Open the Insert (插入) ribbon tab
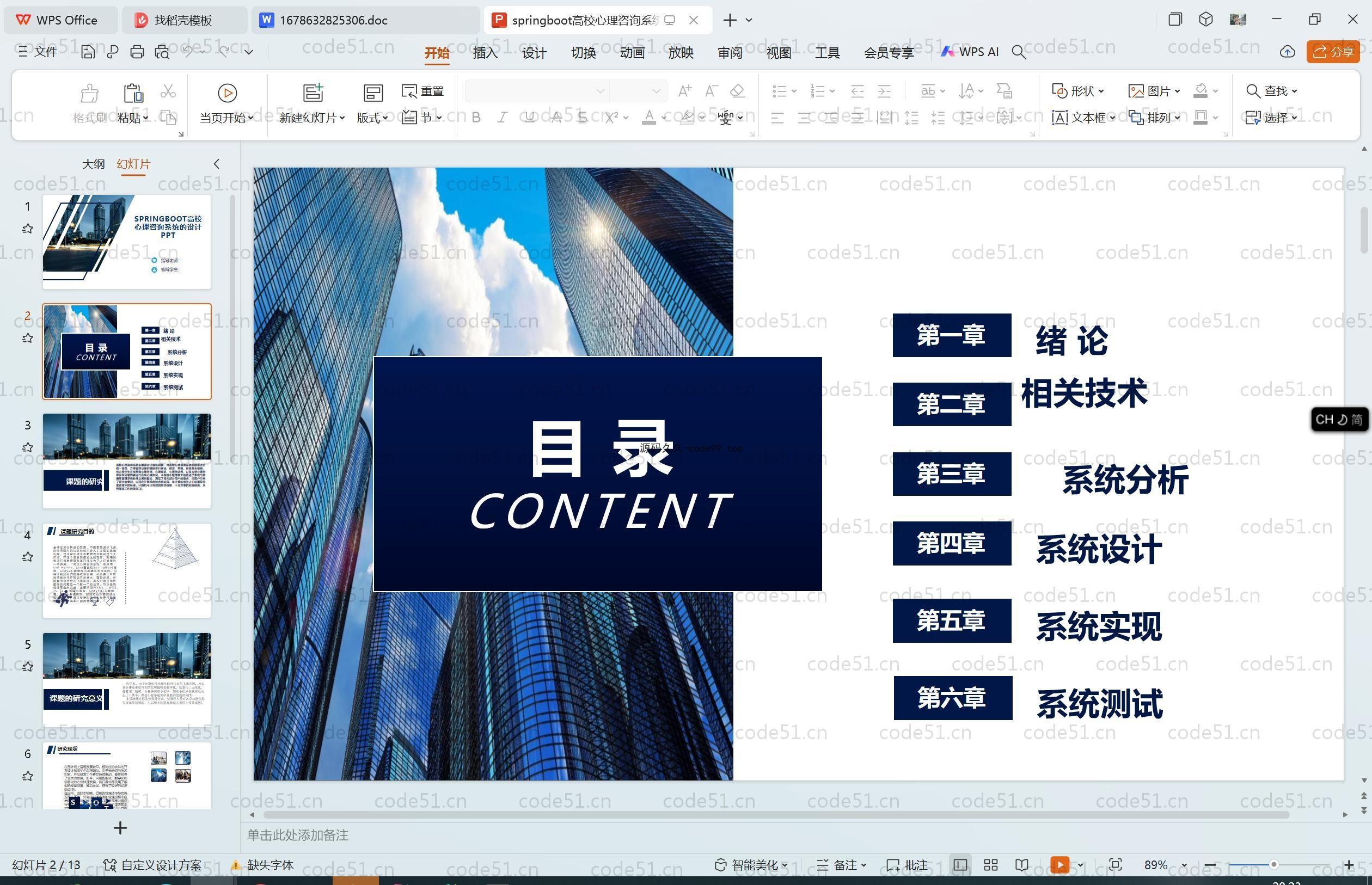 tap(485, 53)
